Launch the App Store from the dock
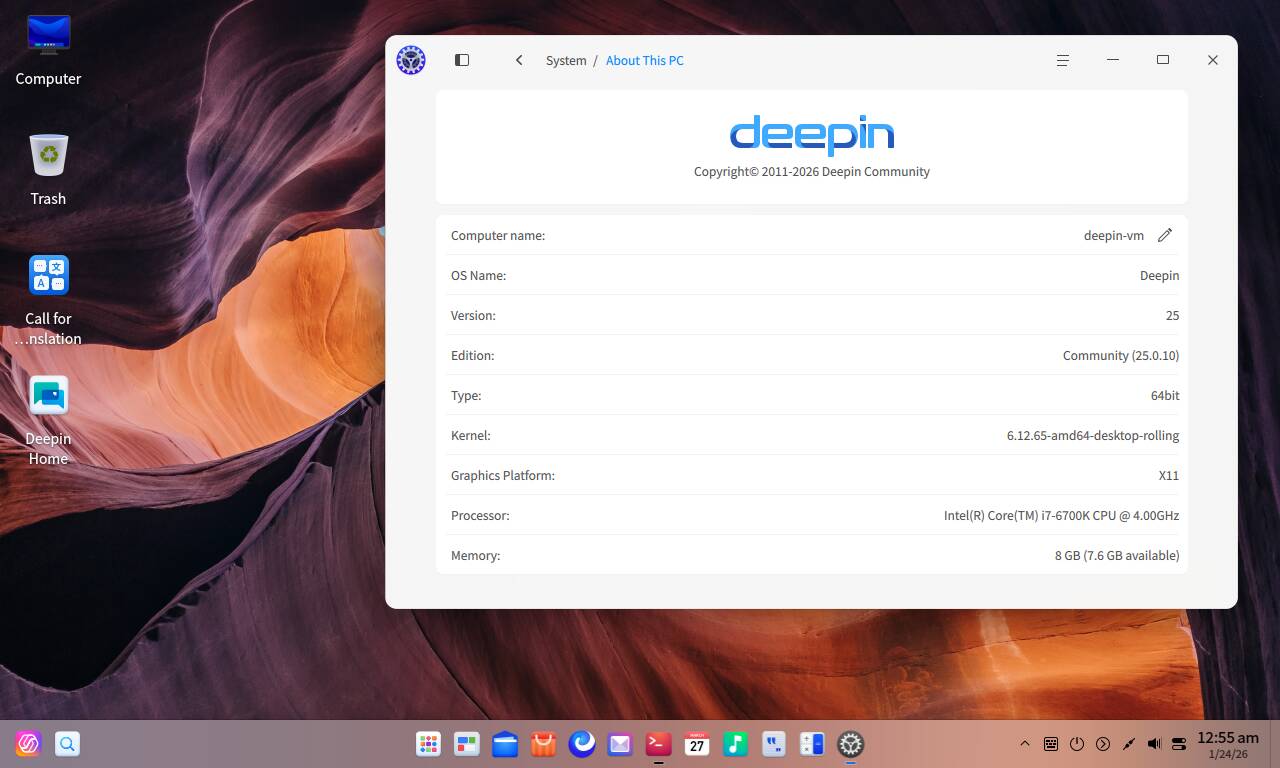This screenshot has width=1280, height=768. (543, 744)
